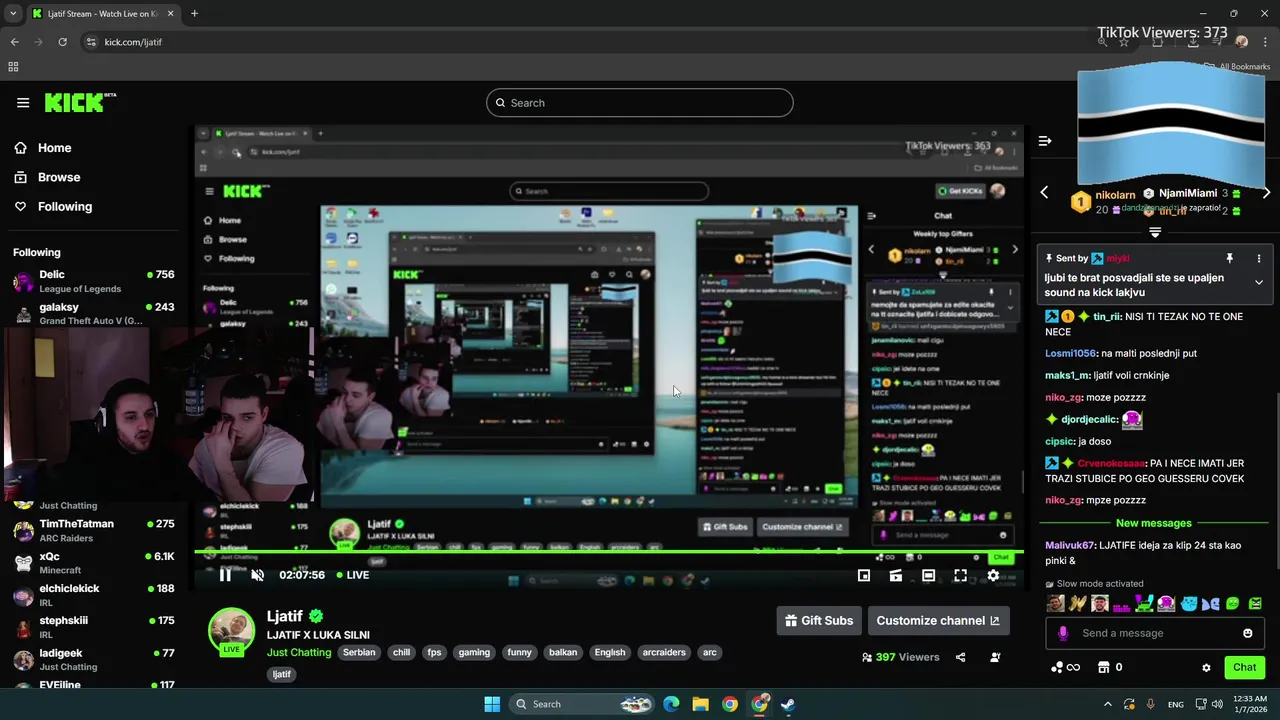Open Windows Start menu

click(492, 704)
